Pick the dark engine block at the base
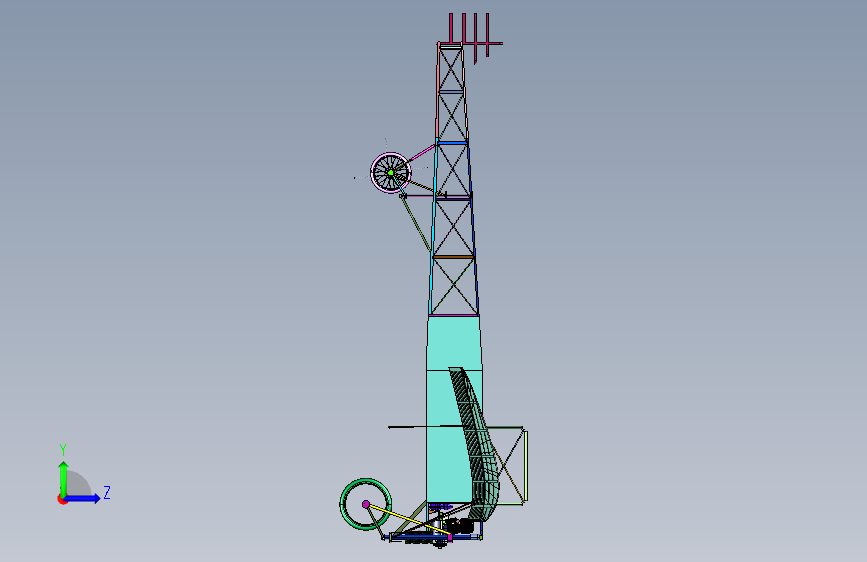 [x=458, y=525]
